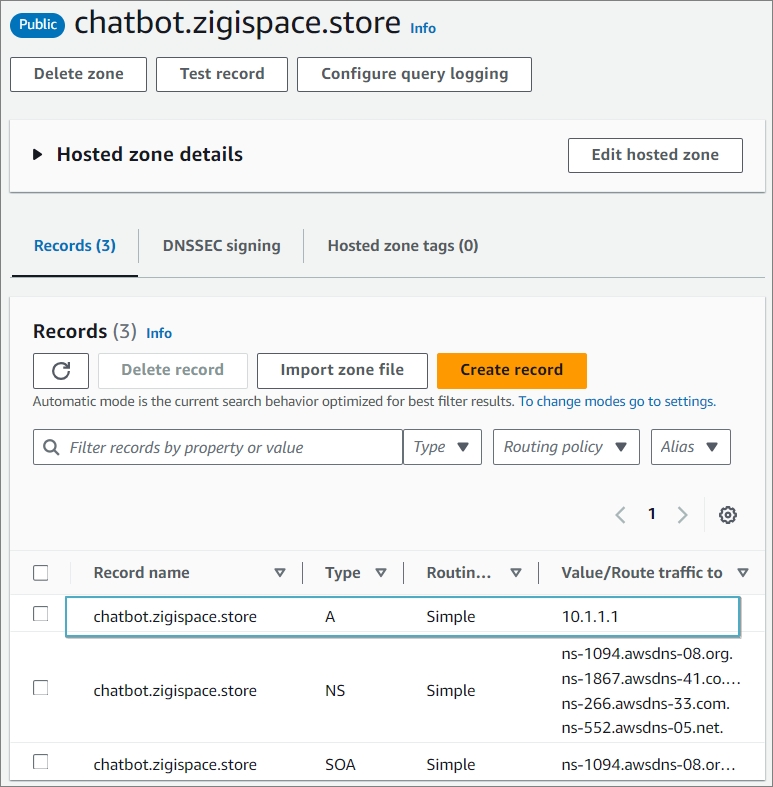The width and height of the screenshot is (773, 787).
Task: Click the Test record button
Action: click(x=222, y=74)
